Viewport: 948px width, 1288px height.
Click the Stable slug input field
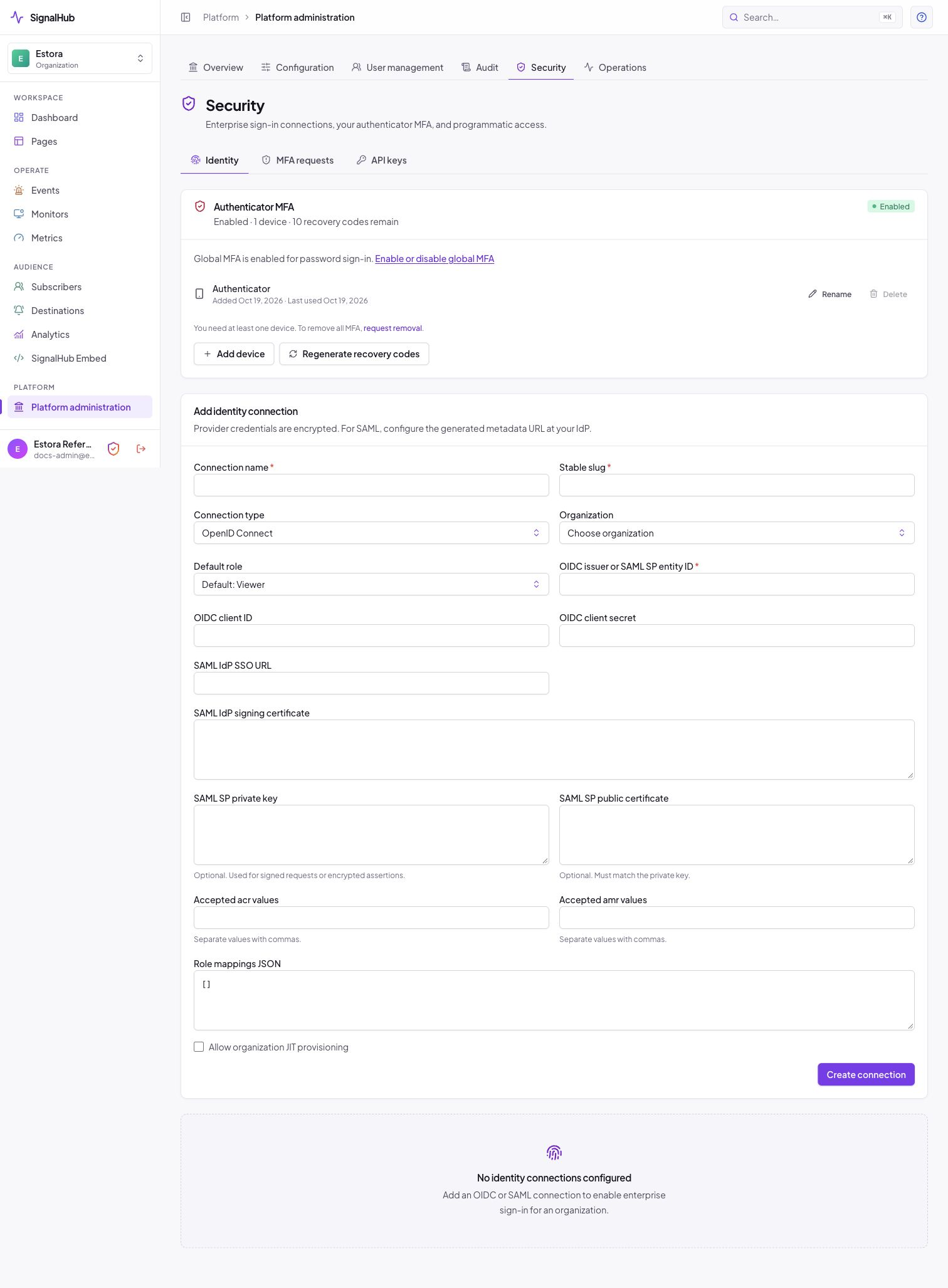coord(737,485)
